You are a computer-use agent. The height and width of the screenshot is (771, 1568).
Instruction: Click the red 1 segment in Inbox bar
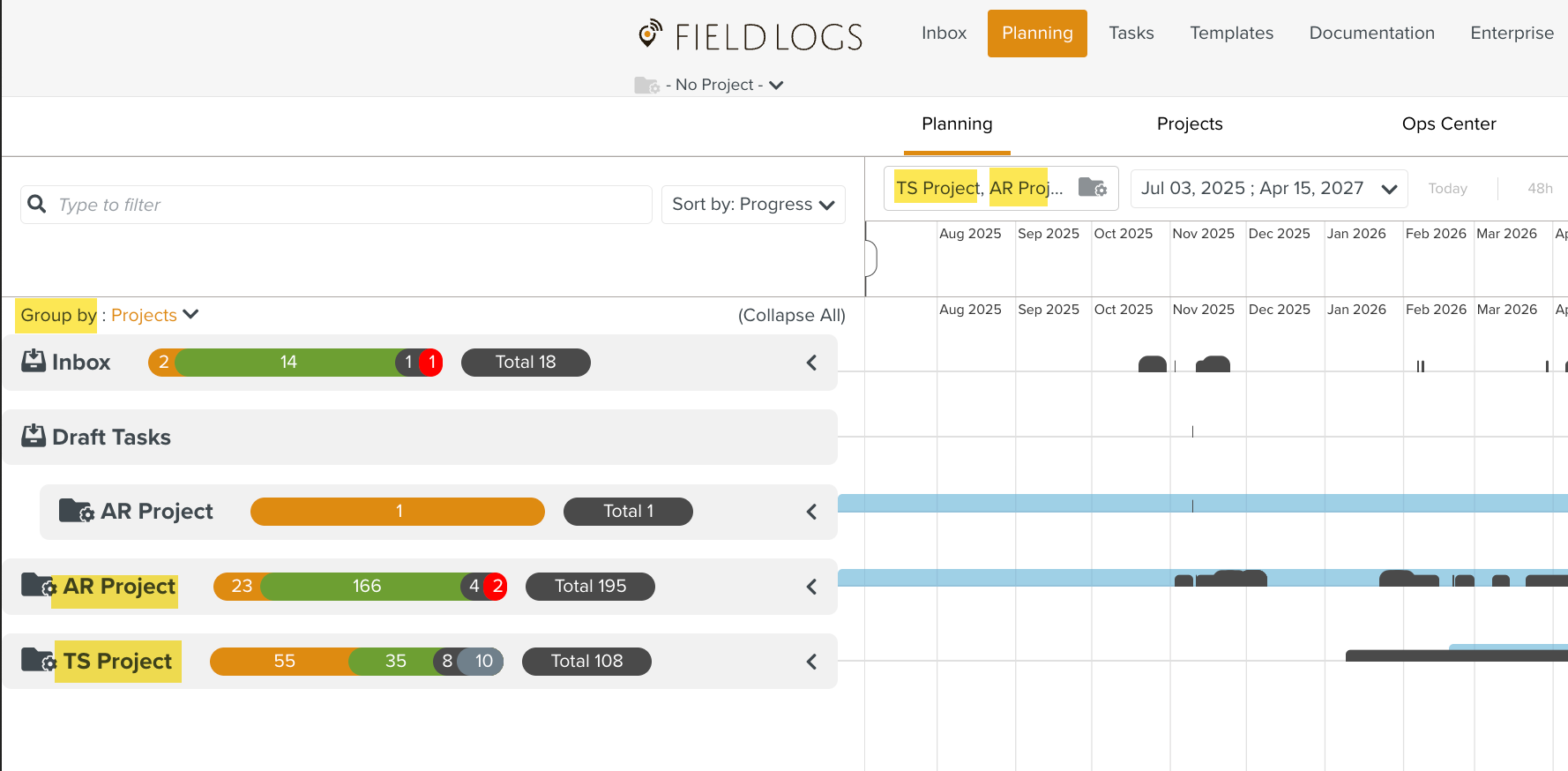(431, 363)
